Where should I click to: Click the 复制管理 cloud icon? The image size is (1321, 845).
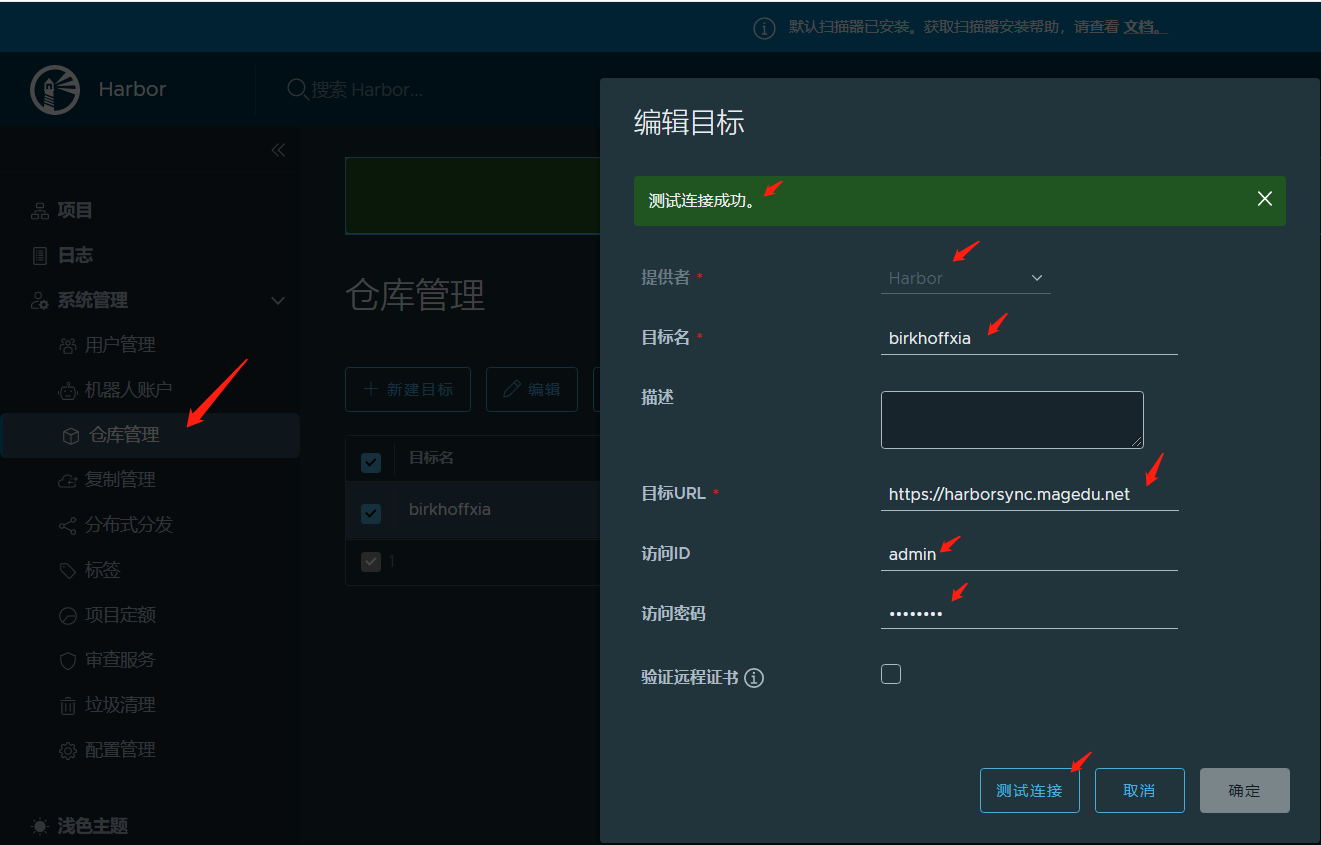pyautogui.click(x=68, y=481)
